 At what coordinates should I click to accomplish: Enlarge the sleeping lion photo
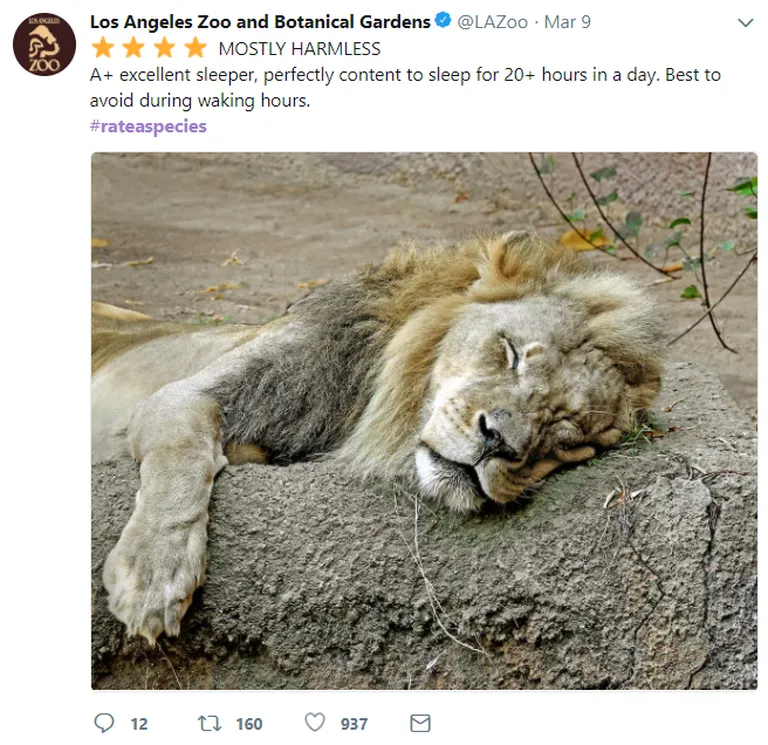(x=424, y=421)
